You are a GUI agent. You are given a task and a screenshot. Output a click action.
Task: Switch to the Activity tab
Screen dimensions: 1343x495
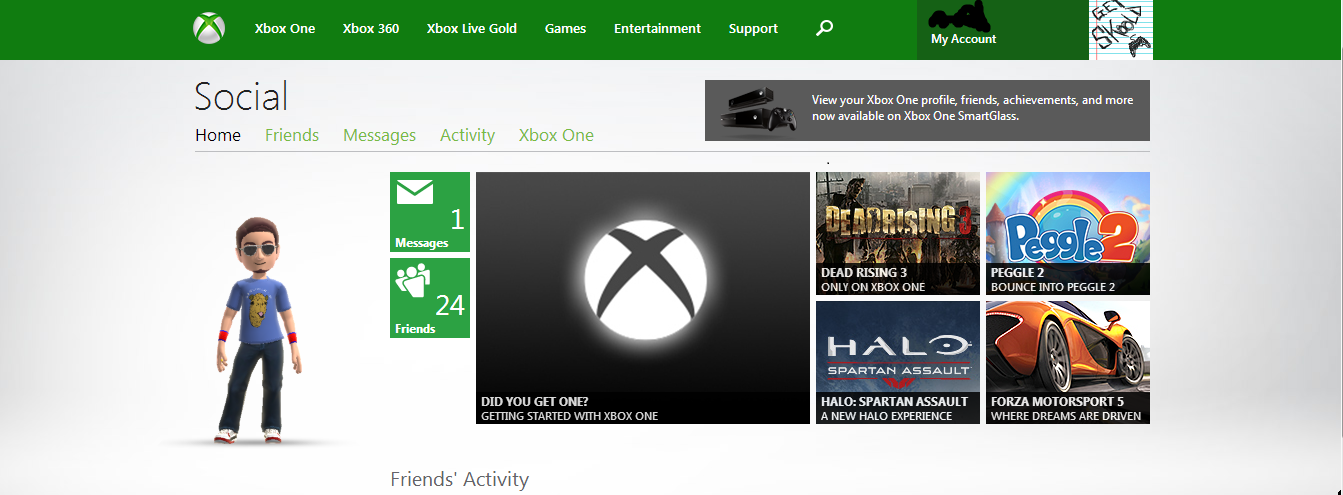coord(467,135)
